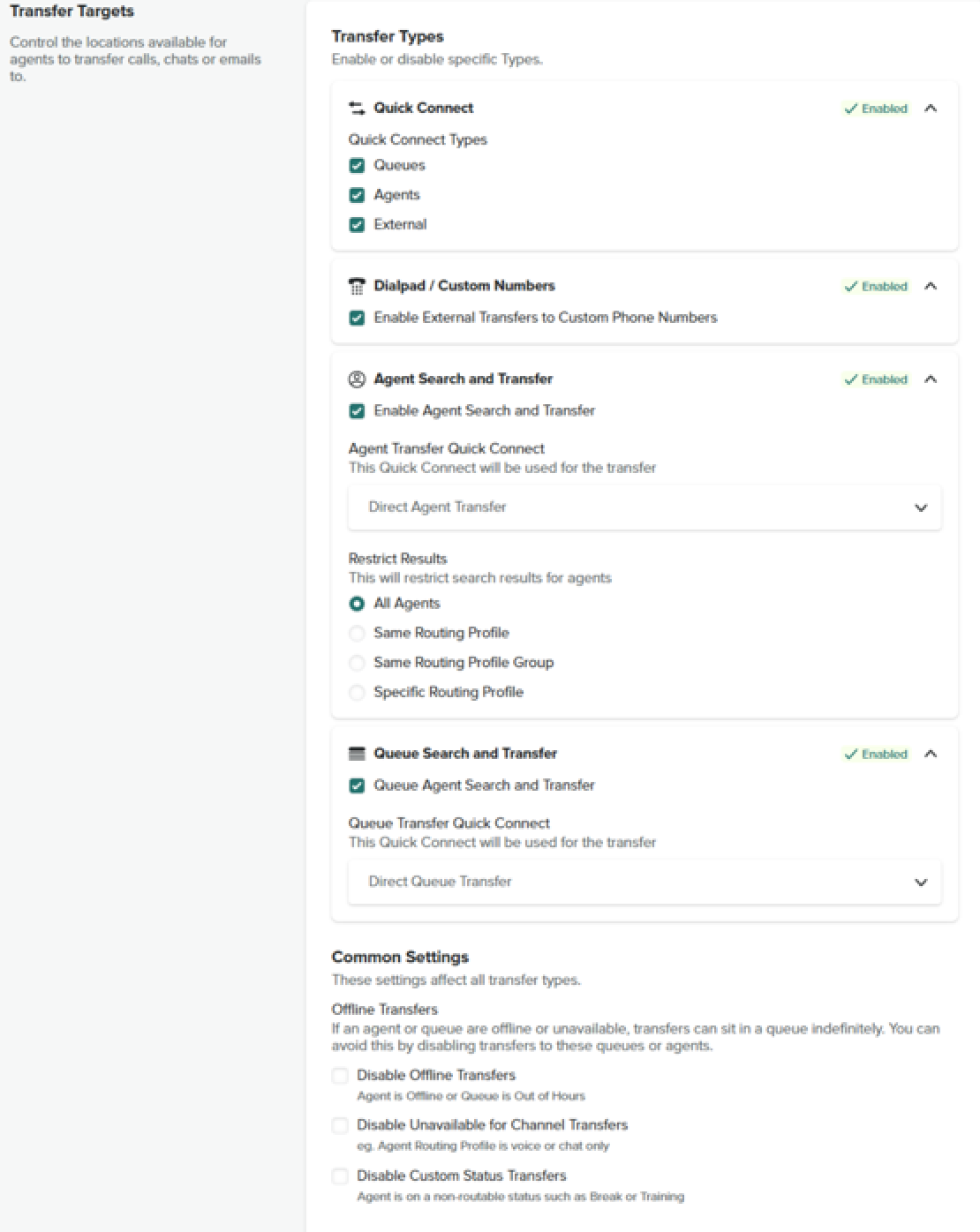
Task: Enable Disable Offline Transfers checkbox
Action: (x=340, y=1075)
